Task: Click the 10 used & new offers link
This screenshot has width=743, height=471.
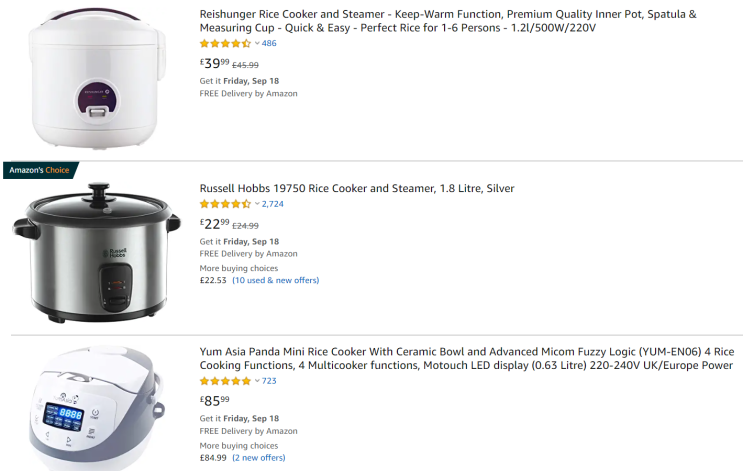Action: tap(276, 280)
